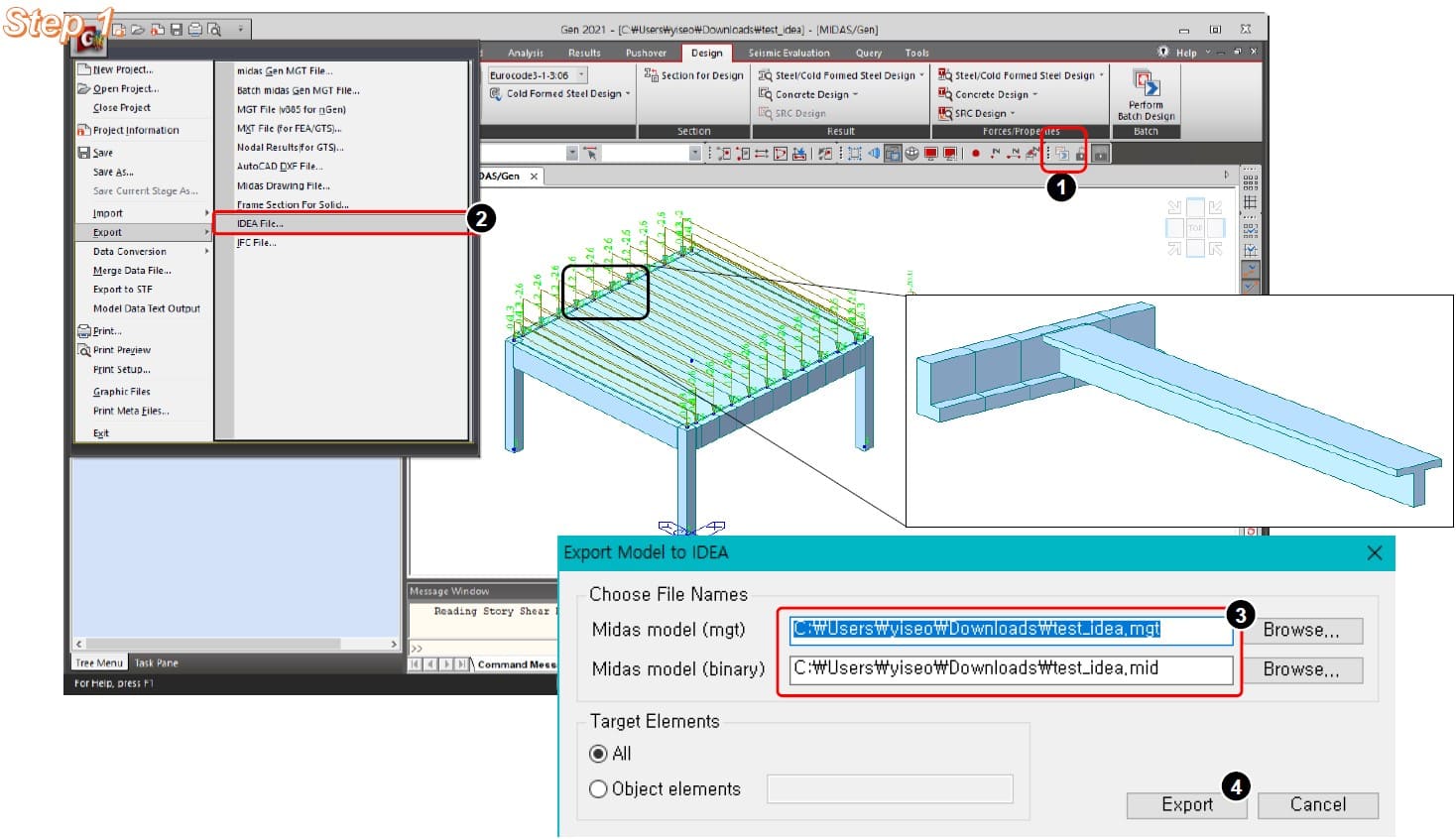This screenshot has height=839, width=1456.
Task: Expand Forces/Properties Concrete Design dropdown
Action: click(1034, 95)
